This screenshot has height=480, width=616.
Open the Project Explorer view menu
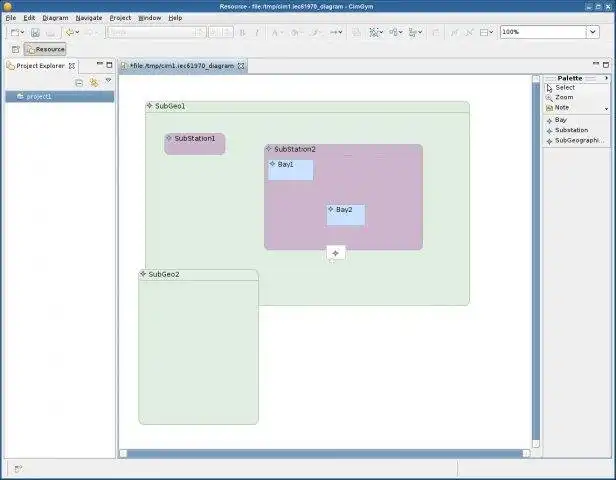(x=108, y=81)
